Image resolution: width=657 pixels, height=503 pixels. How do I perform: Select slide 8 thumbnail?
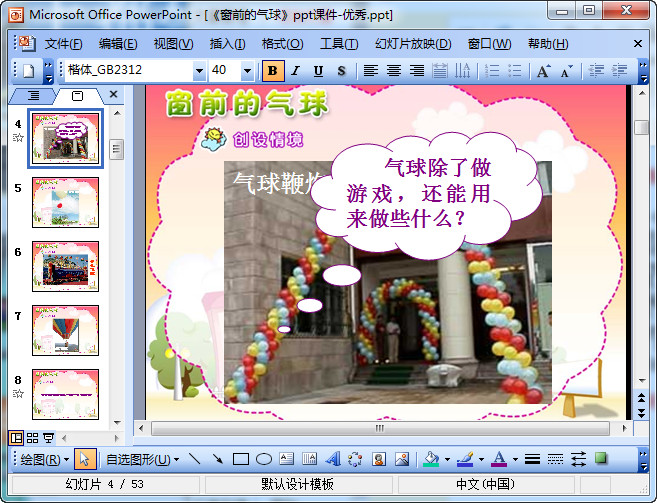(65, 394)
